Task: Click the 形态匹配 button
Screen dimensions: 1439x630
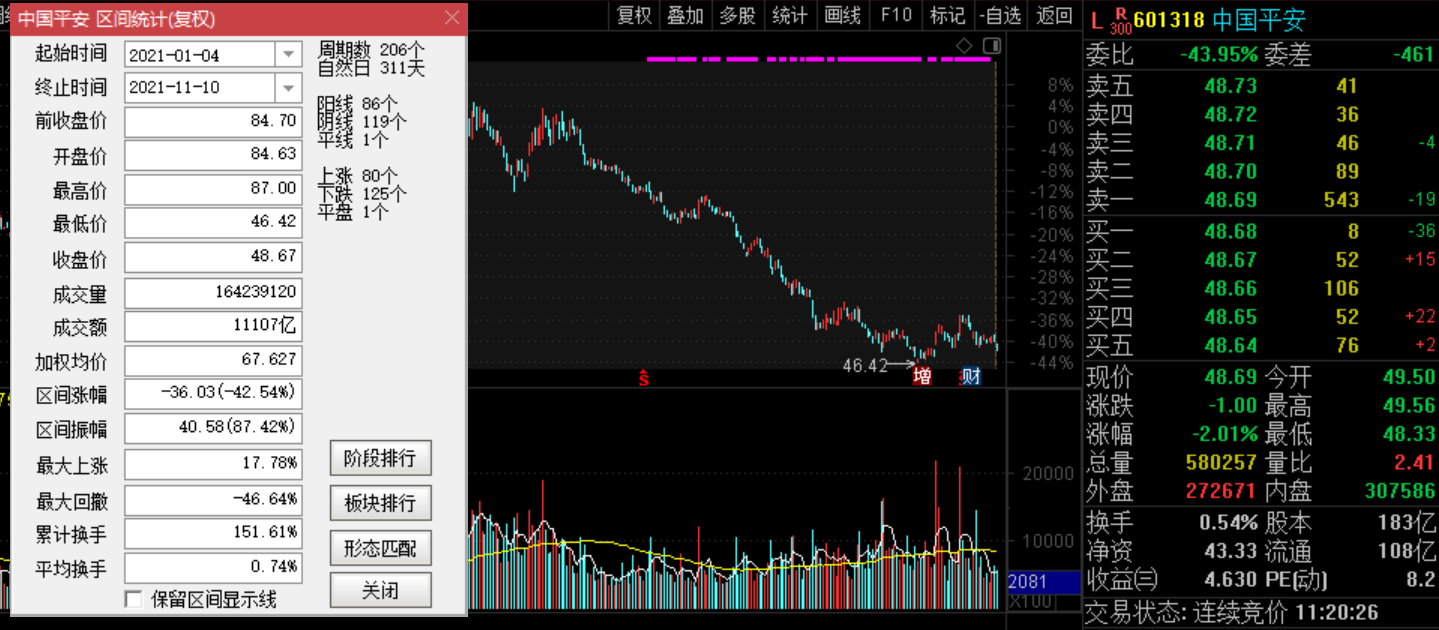Action: pos(380,547)
